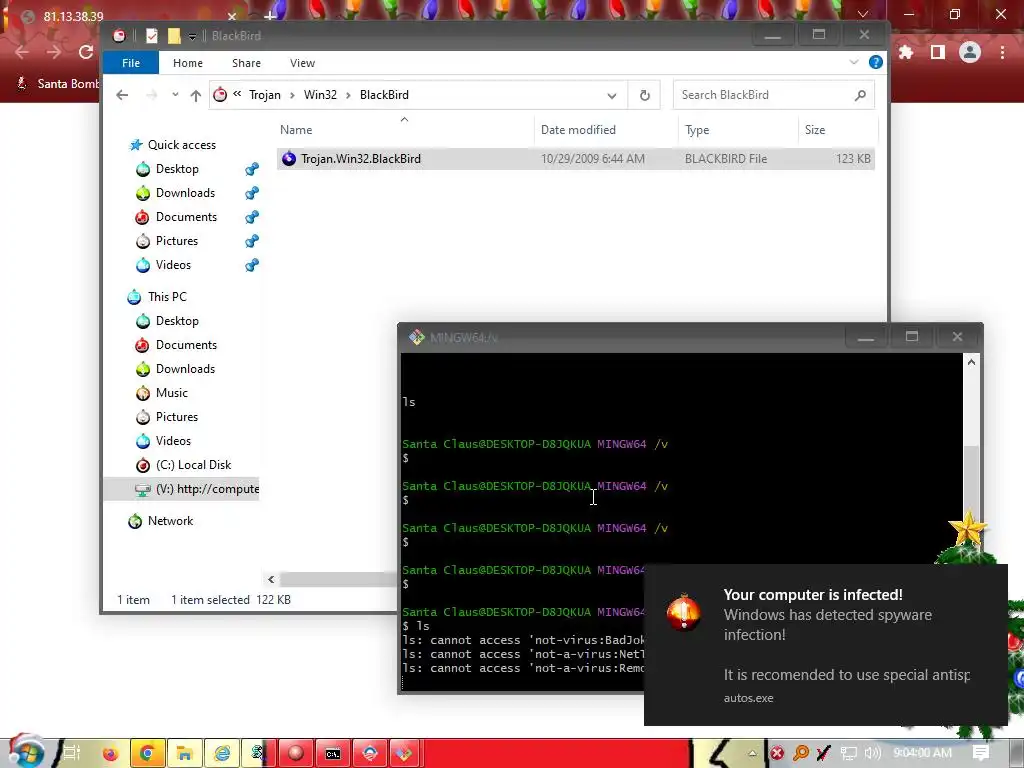
Task: Open File Explorer from the taskbar
Action: 185,754
